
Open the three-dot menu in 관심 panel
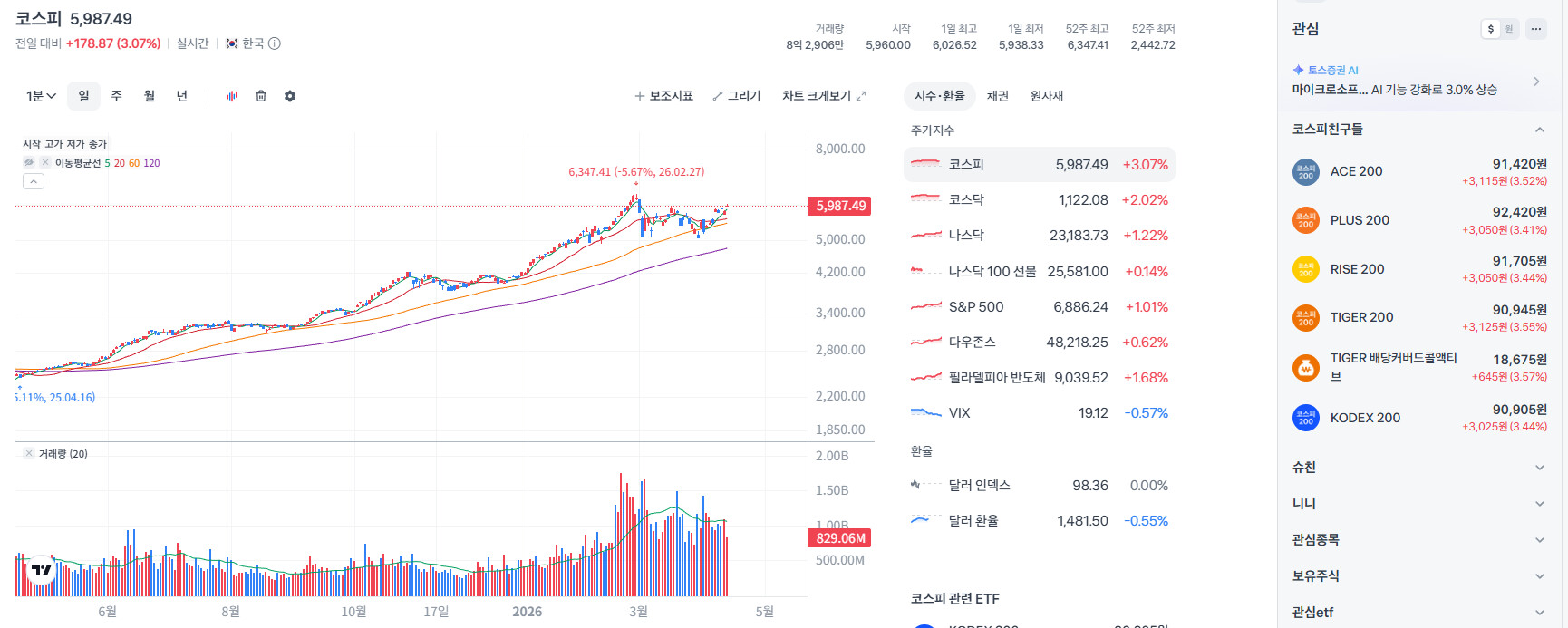click(x=1535, y=29)
